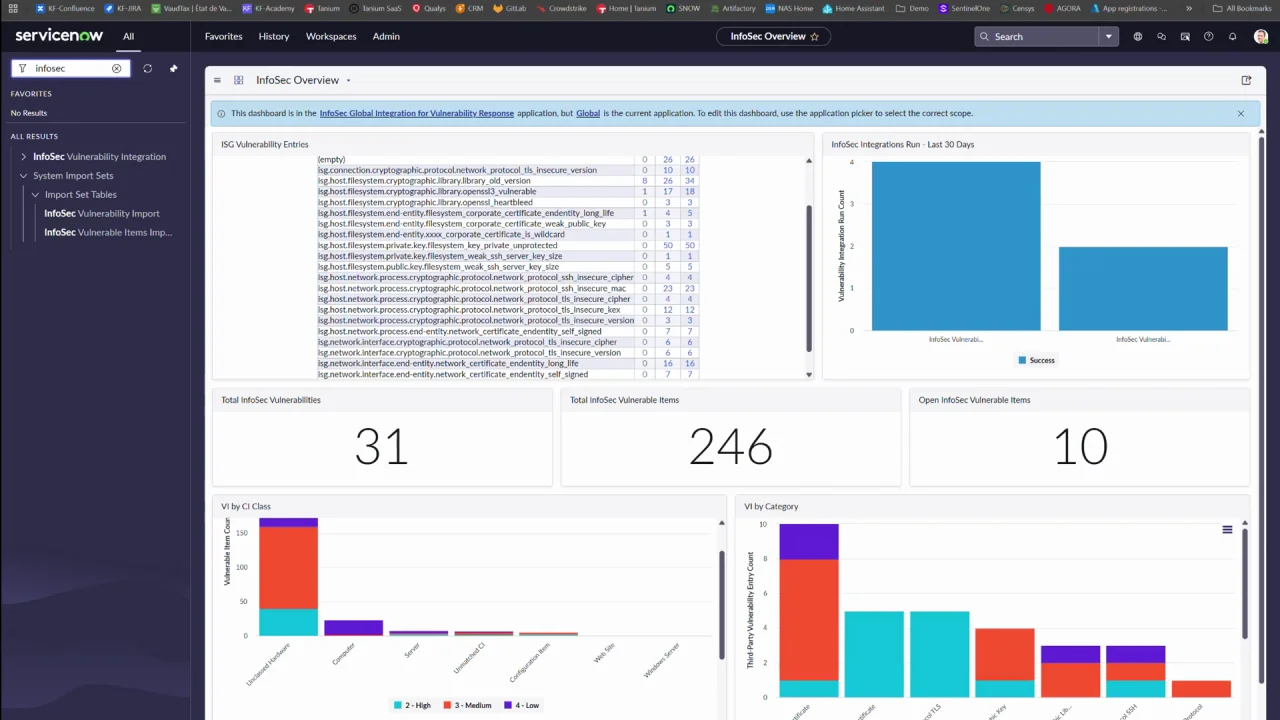Click the key_private_unprotected entry row
The height and width of the screenshot is (720, 1280).
click(506, 245)
